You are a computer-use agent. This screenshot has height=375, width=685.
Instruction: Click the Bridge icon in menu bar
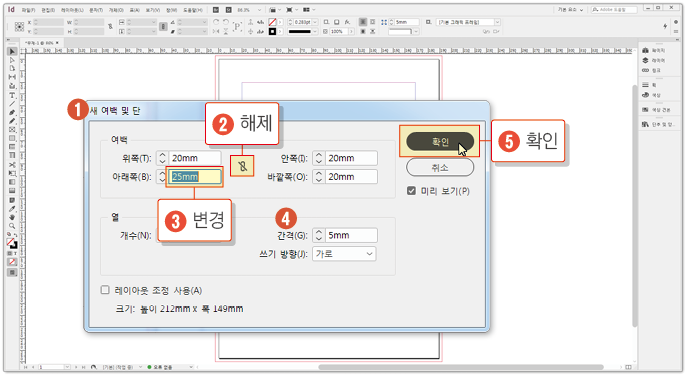[216, 10]
